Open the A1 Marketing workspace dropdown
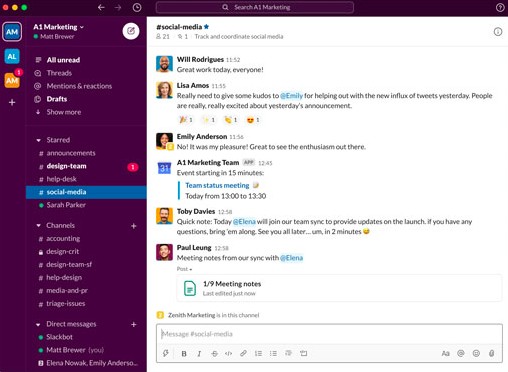The height and width of the screenshot is (372, 508). [58, 27]
